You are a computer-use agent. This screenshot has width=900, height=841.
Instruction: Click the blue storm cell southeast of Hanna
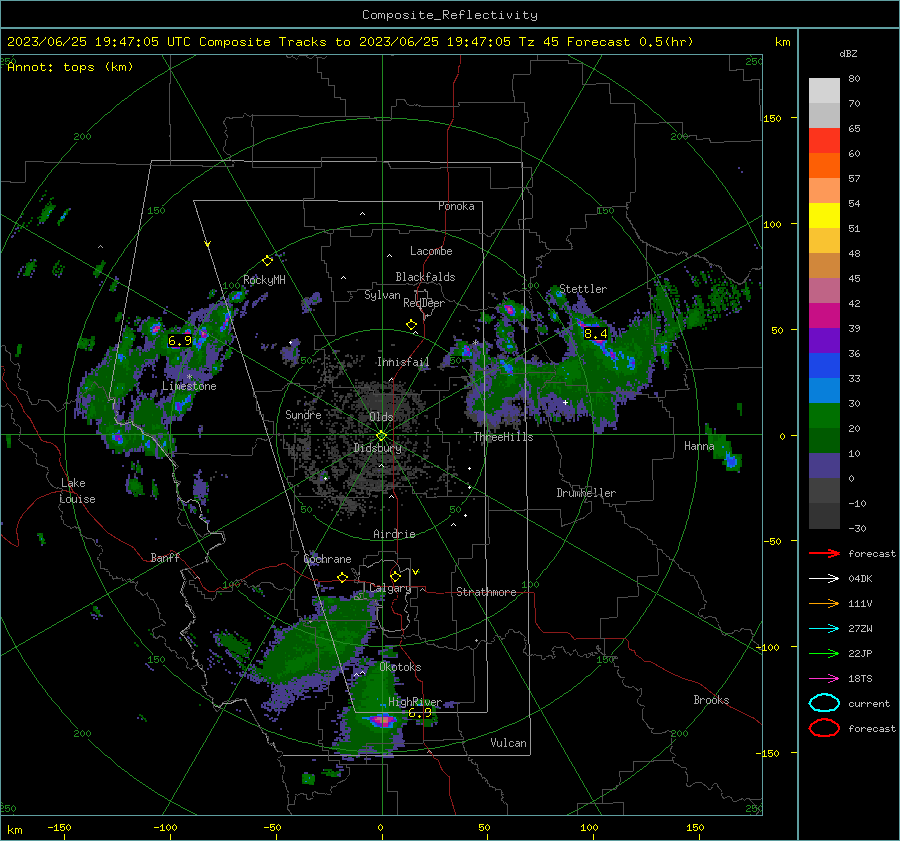(x=731, y=460)
